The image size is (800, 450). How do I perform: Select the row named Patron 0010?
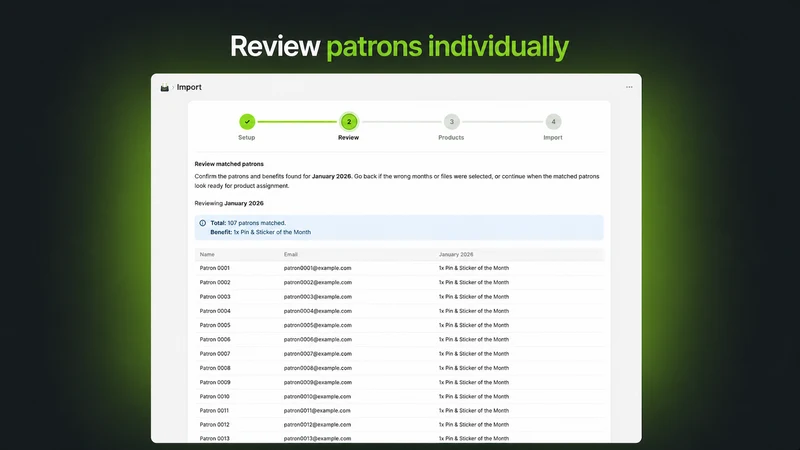click(x=399, y=396)
